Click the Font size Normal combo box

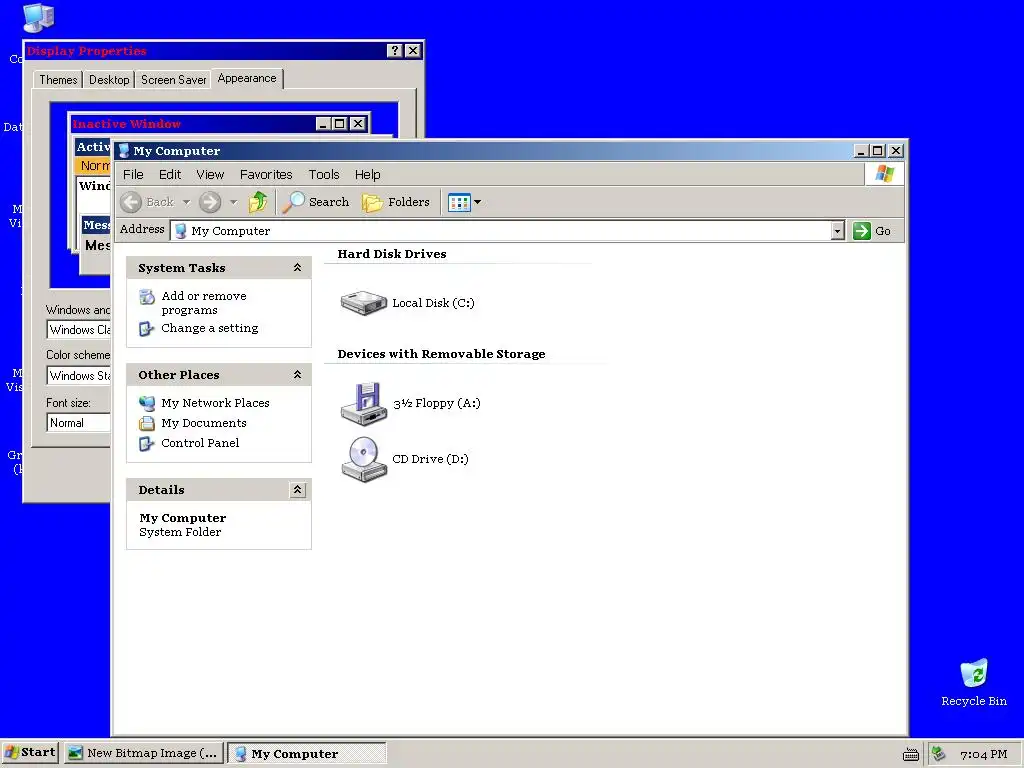click(x=78, y=423)
